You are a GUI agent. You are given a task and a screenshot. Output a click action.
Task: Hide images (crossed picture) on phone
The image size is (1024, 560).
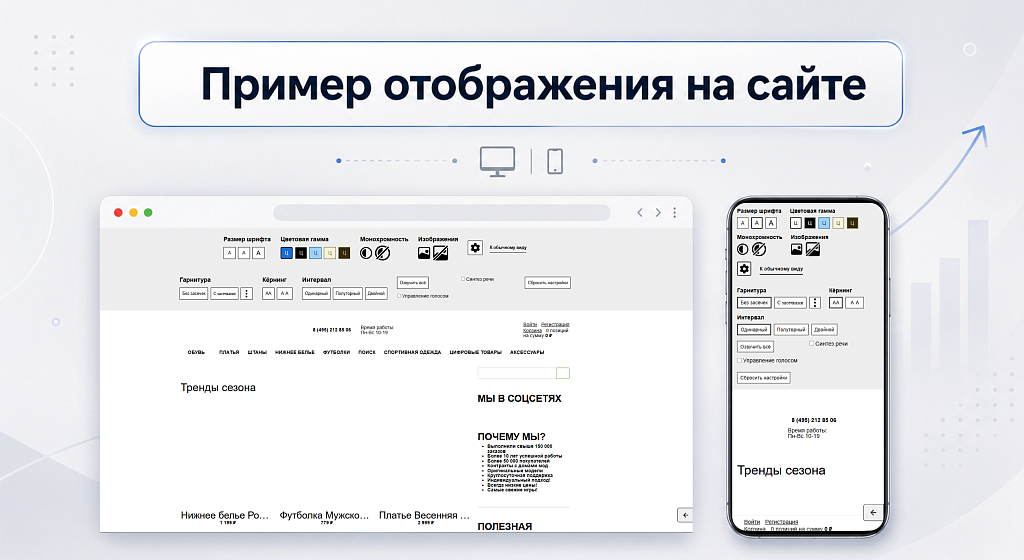pos(812,249)
